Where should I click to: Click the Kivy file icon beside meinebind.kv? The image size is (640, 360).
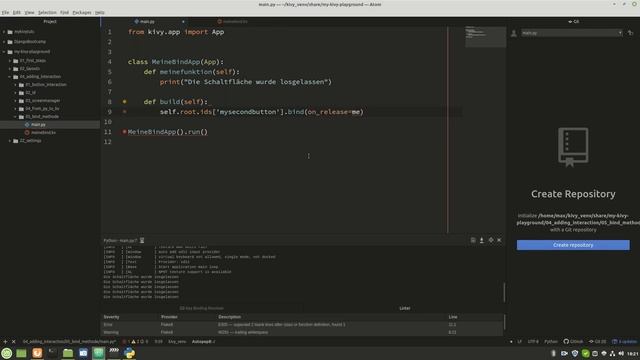(x=27, y=132)
